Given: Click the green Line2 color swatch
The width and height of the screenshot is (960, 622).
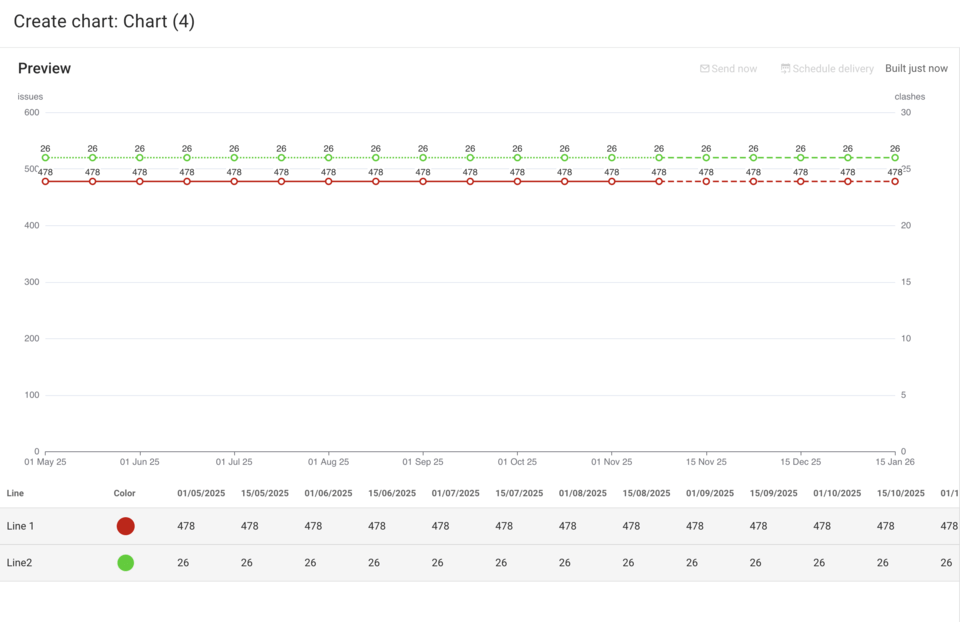Looking at the screenshot, I should pyautogui.click(x=125, y=563).
